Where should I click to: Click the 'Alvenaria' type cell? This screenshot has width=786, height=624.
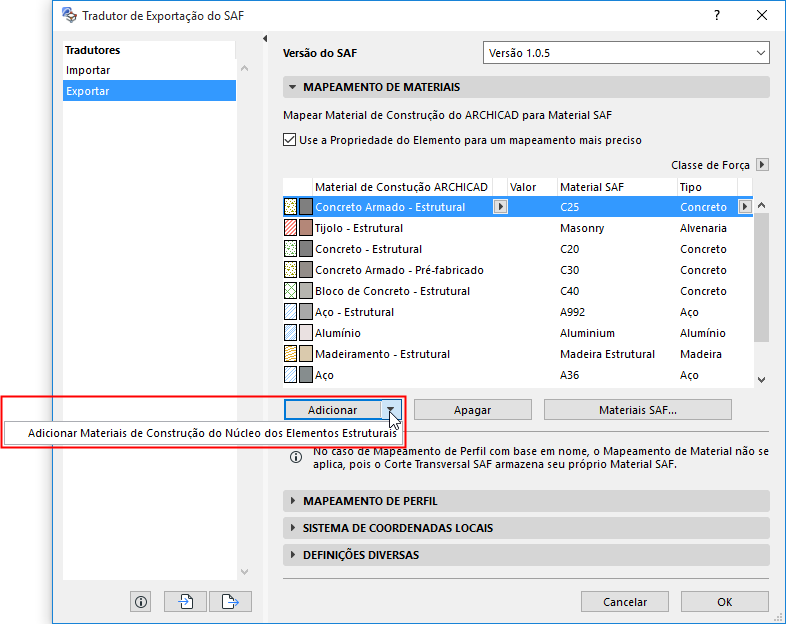point(703,228)
